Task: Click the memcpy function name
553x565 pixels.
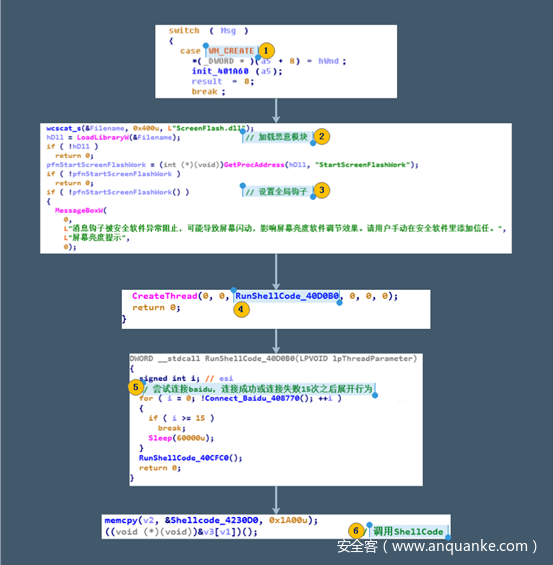Action: [x=121, y=520]
